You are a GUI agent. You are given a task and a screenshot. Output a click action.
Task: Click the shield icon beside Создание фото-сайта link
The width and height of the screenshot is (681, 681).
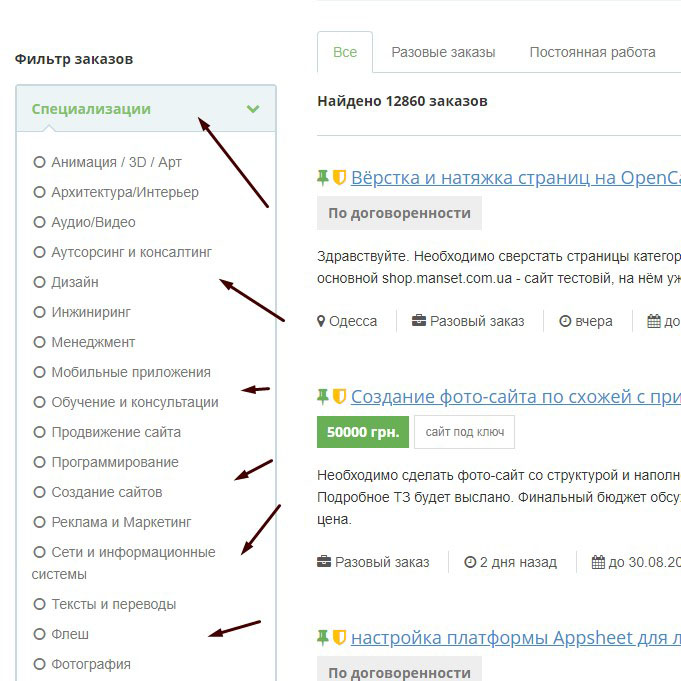pos(339,397)
